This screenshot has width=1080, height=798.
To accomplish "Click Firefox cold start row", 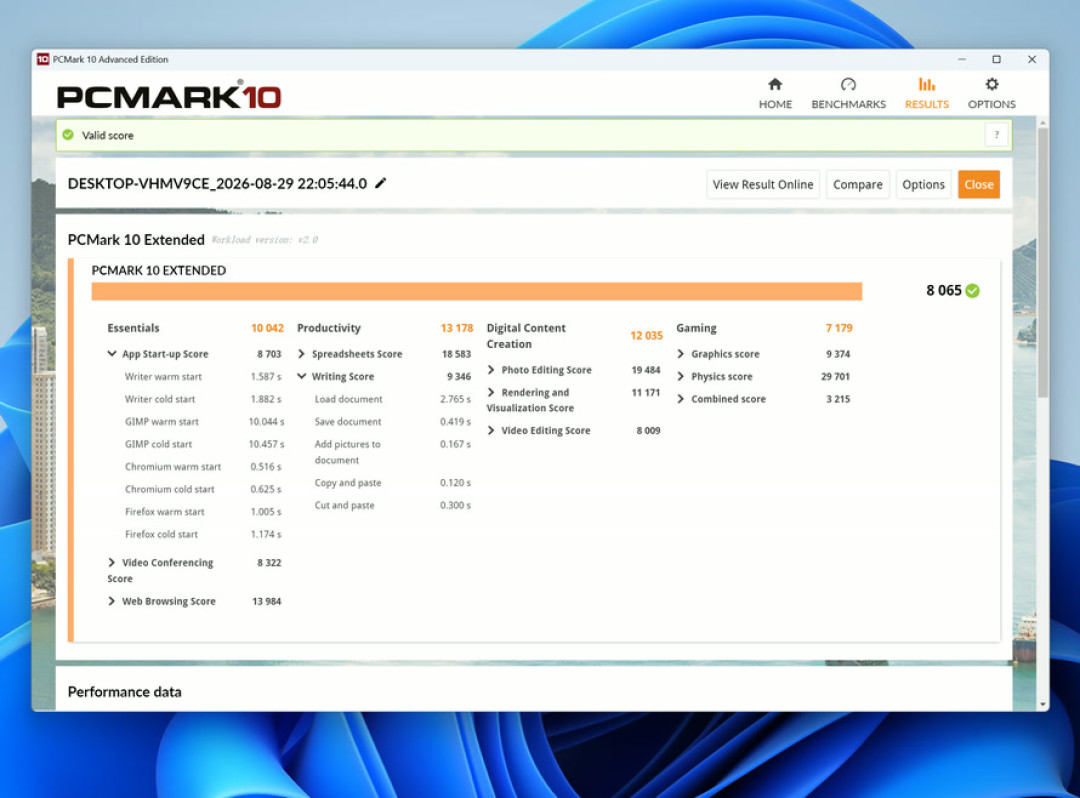I will (x=202, y=534).
